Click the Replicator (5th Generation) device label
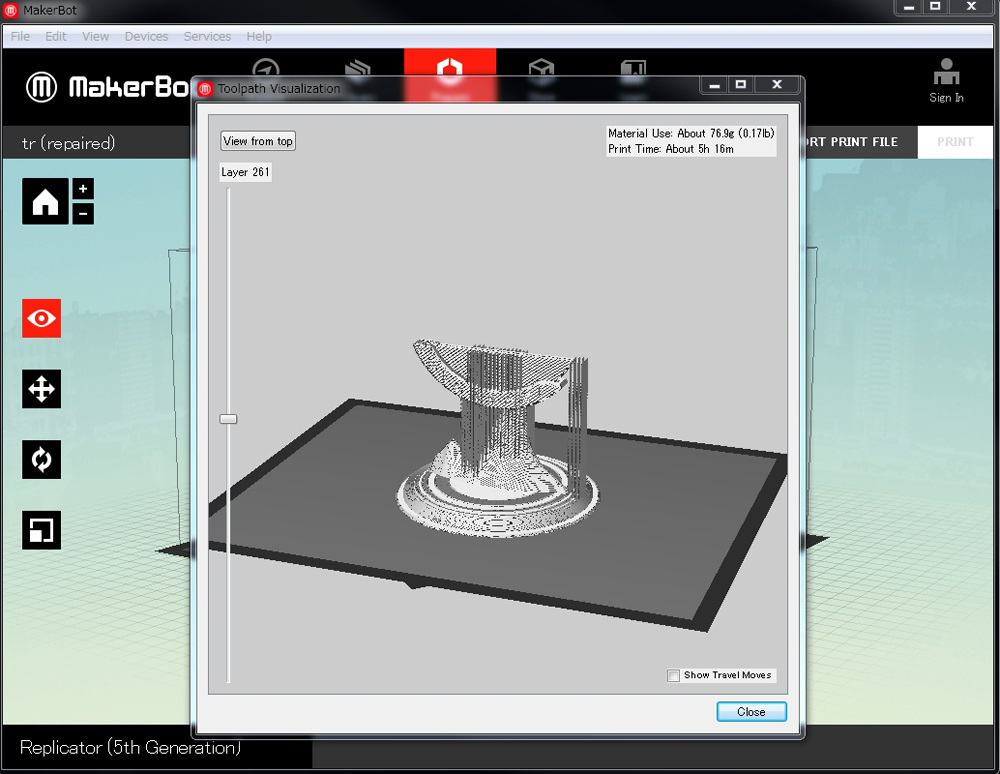The image size is (1000, 774). click(x=131, y=747)
